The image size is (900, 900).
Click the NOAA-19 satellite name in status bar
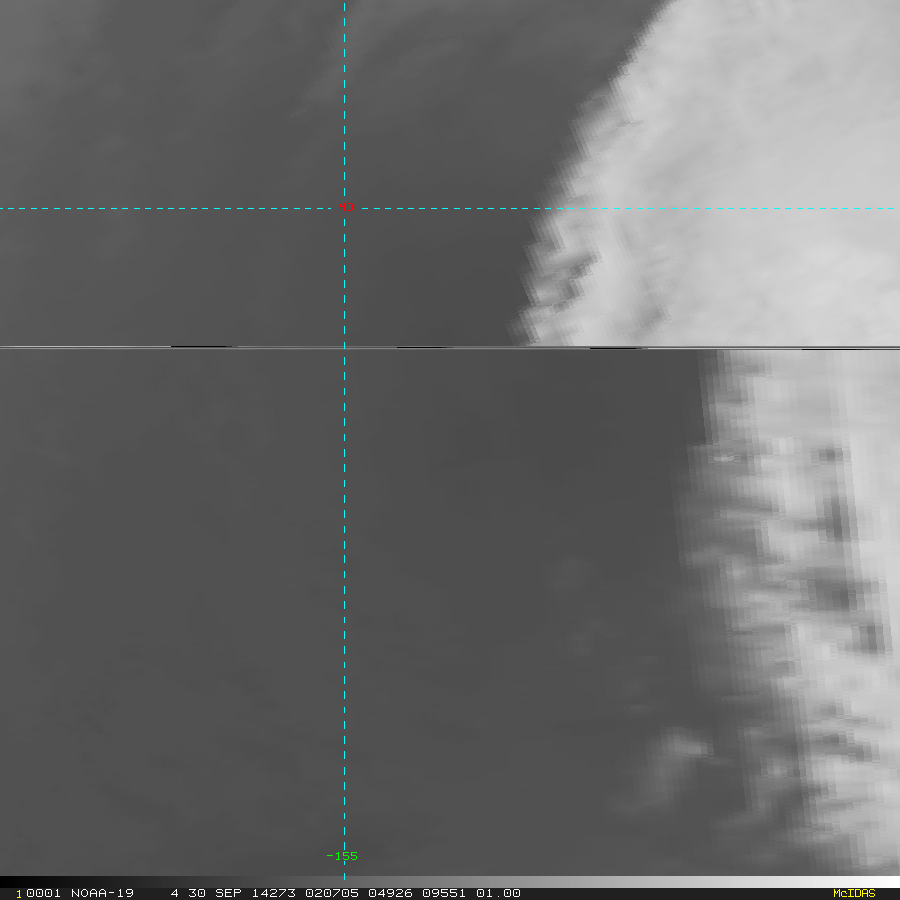[x=102, y=893]
